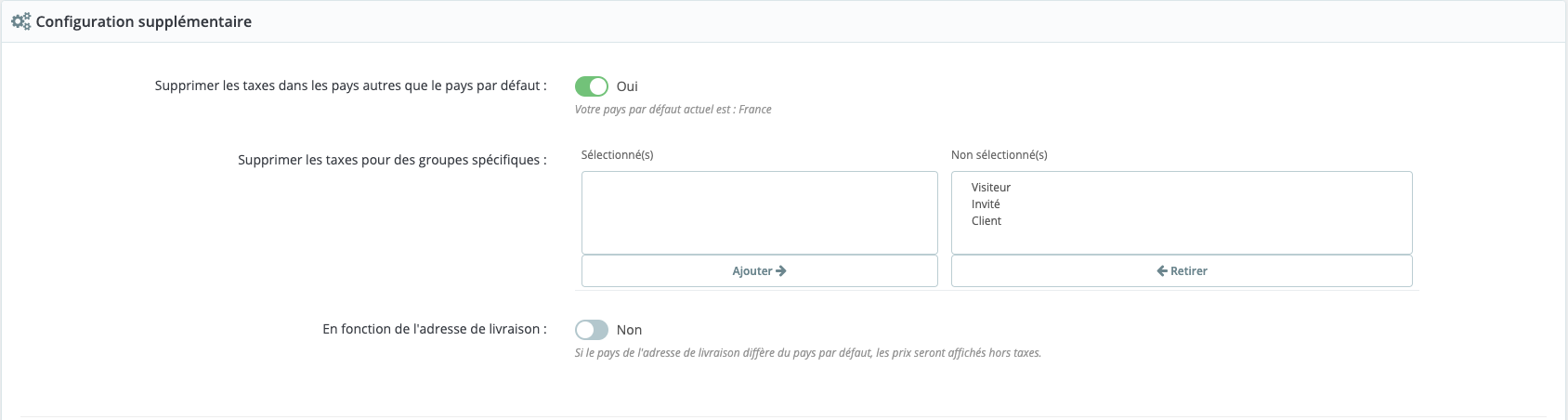Enable the delivery address based toggle
The width and height of the screenshot is (1568, 420).
(591, 330)
